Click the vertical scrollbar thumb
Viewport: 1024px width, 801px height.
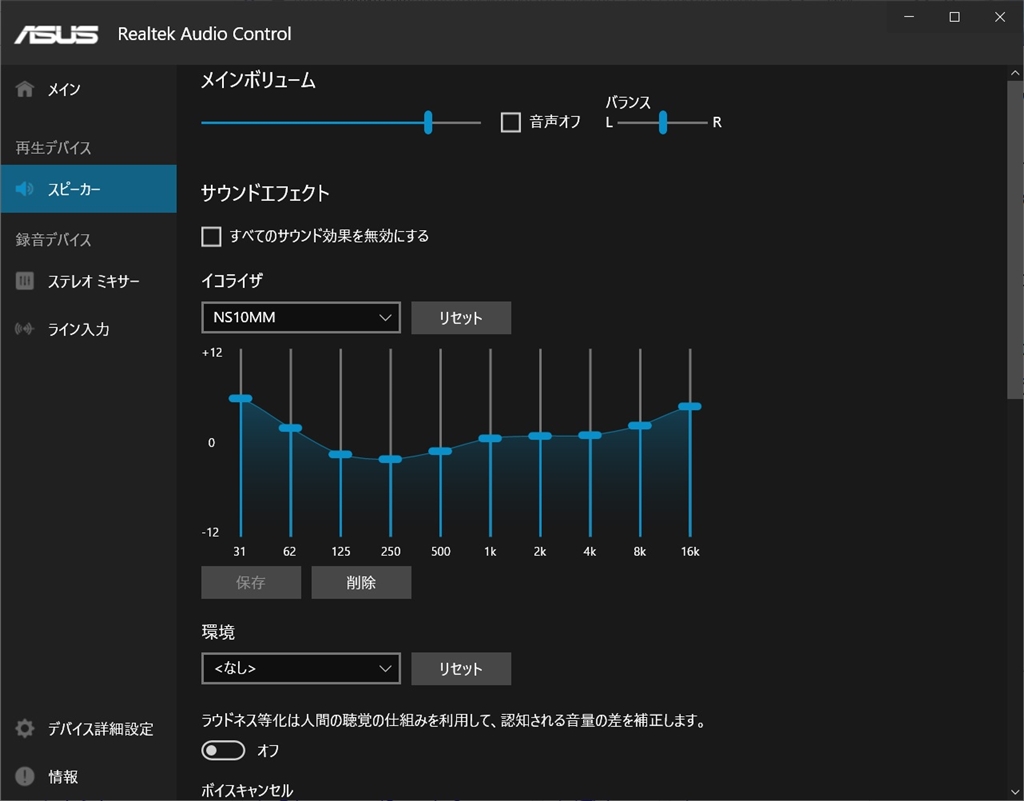1015,238
